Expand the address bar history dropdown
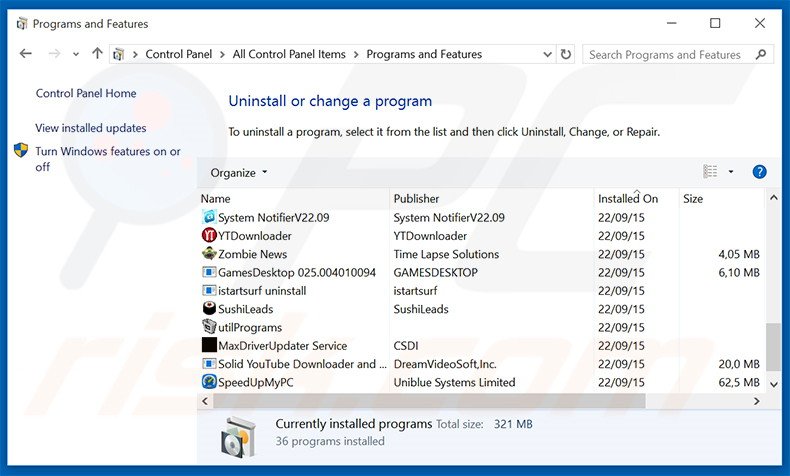790x476 pixels. 547,54
